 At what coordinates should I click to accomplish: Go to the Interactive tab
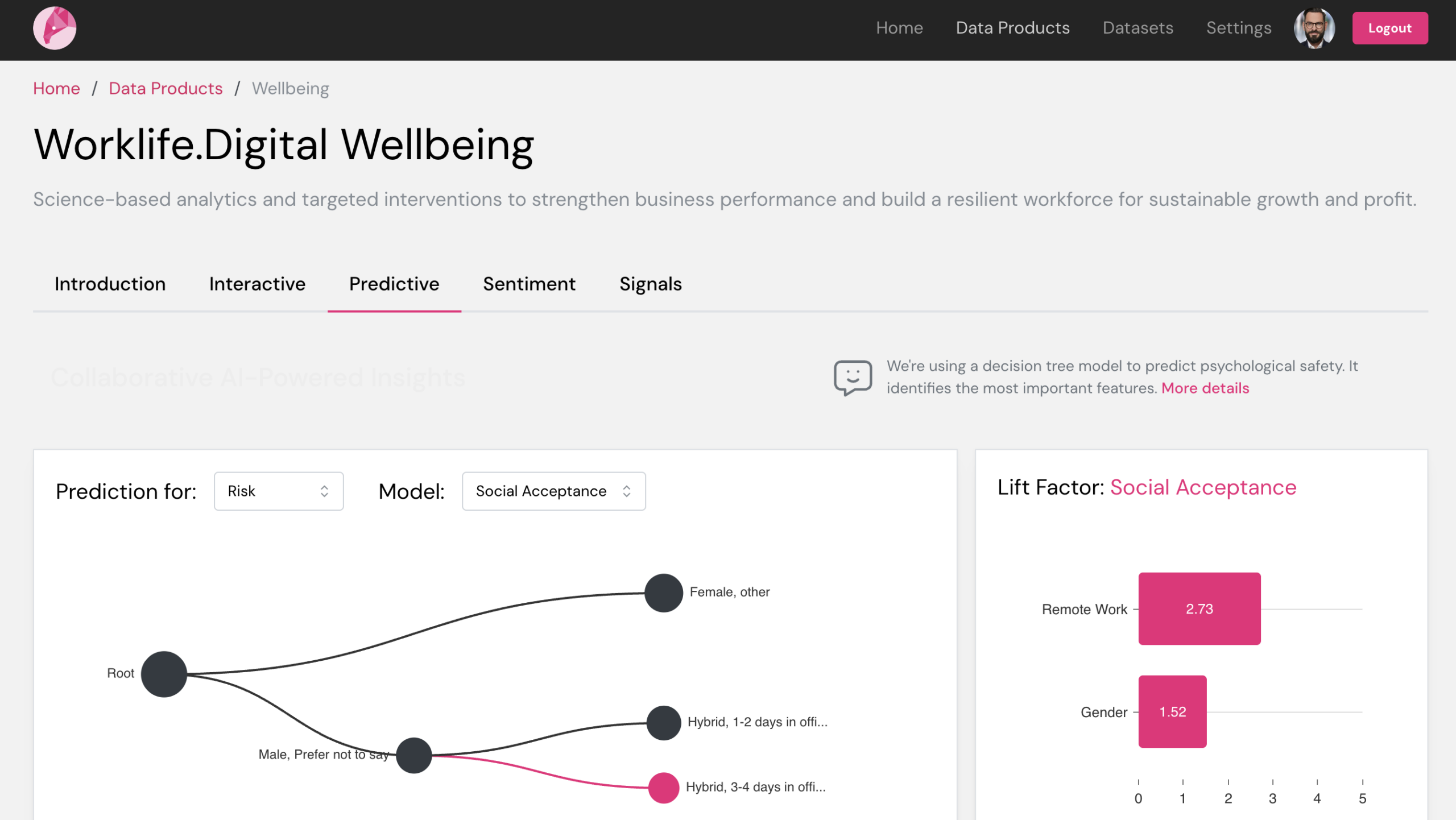click(x=257, y=284)
